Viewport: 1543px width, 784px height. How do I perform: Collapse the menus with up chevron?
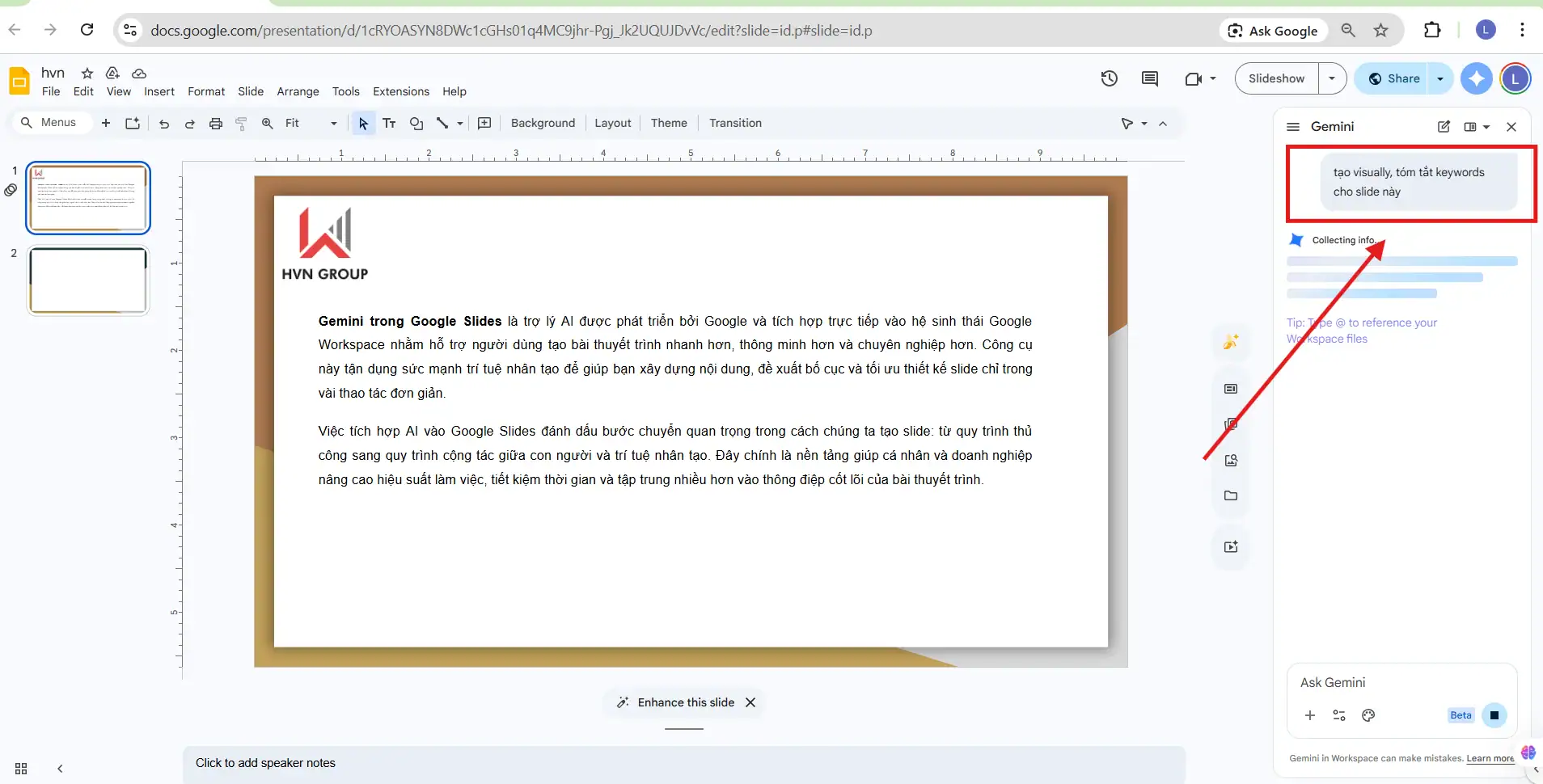click(x=1163, y=123)
